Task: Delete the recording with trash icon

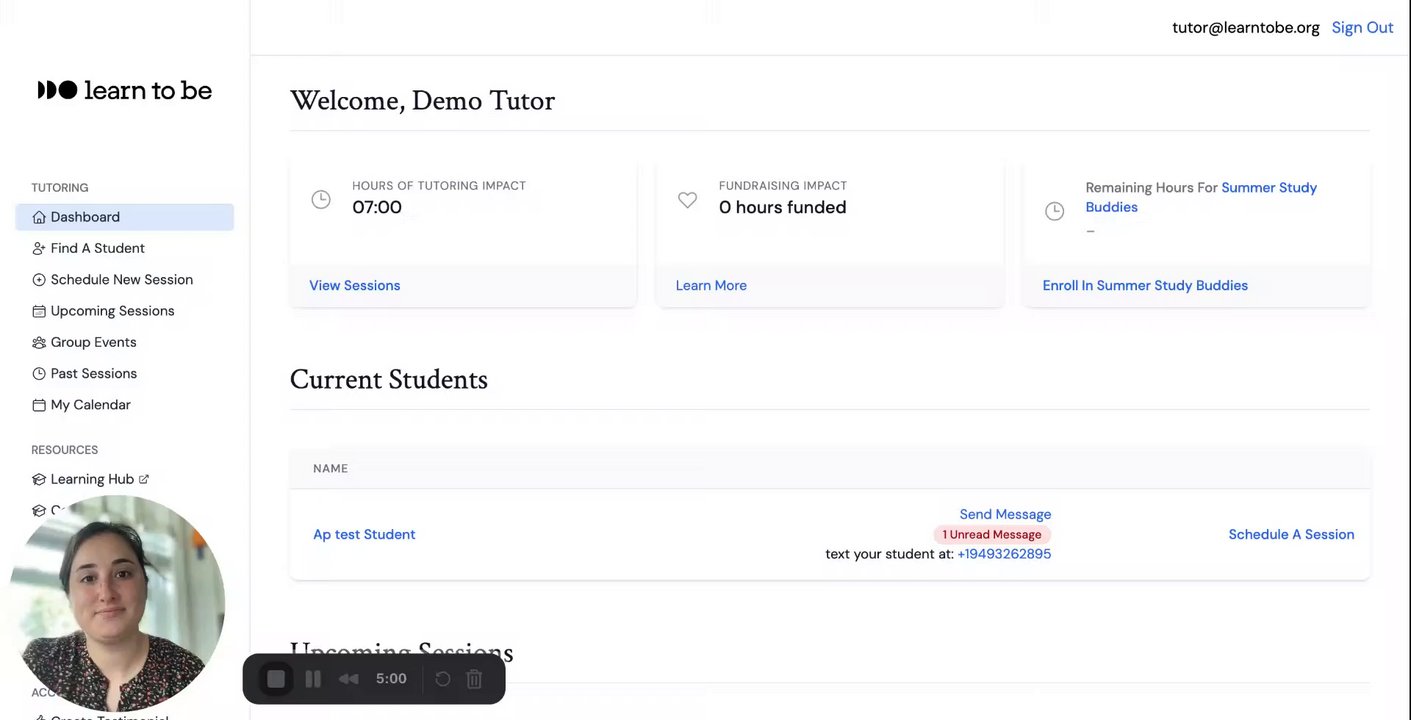Action: pos(475,679)
